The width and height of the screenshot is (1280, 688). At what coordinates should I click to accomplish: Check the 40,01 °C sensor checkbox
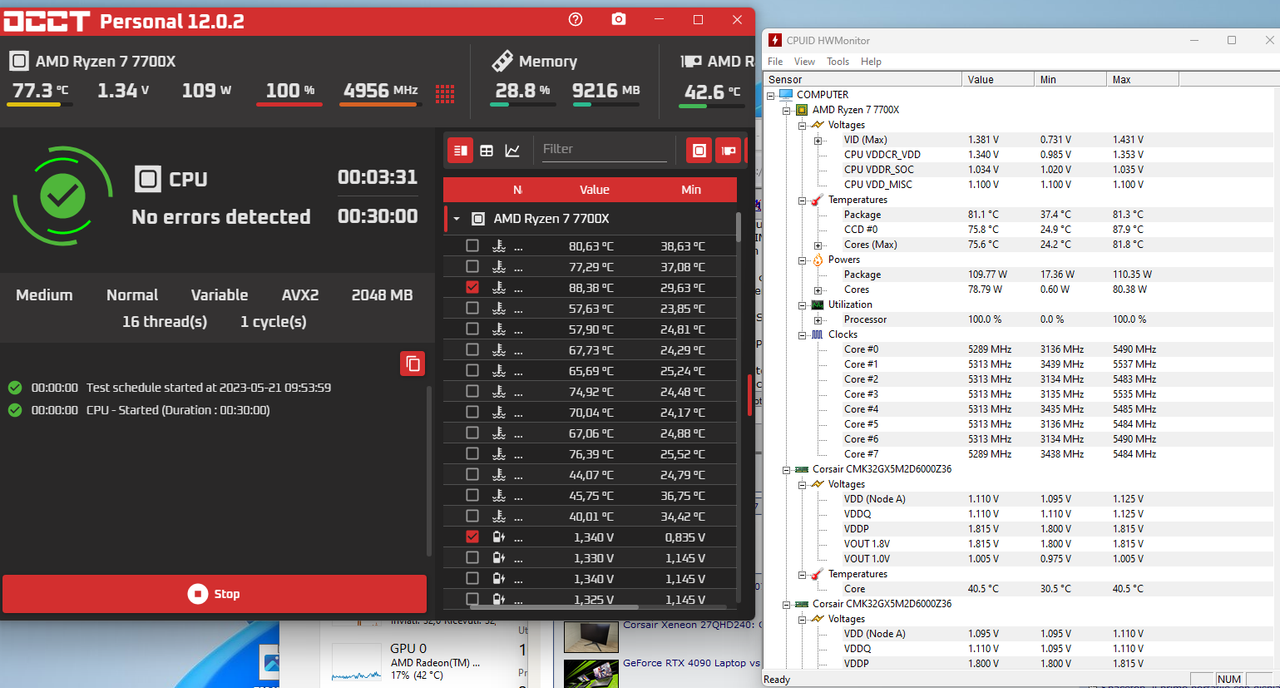472,516
